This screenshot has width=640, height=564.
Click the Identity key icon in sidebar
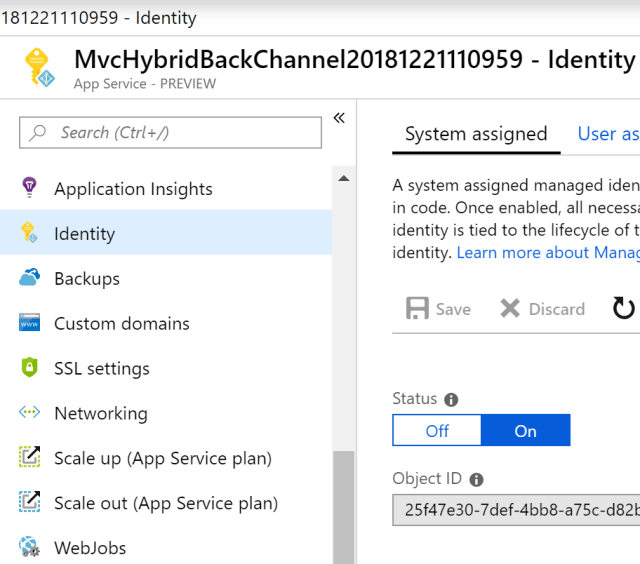(29, 233)
